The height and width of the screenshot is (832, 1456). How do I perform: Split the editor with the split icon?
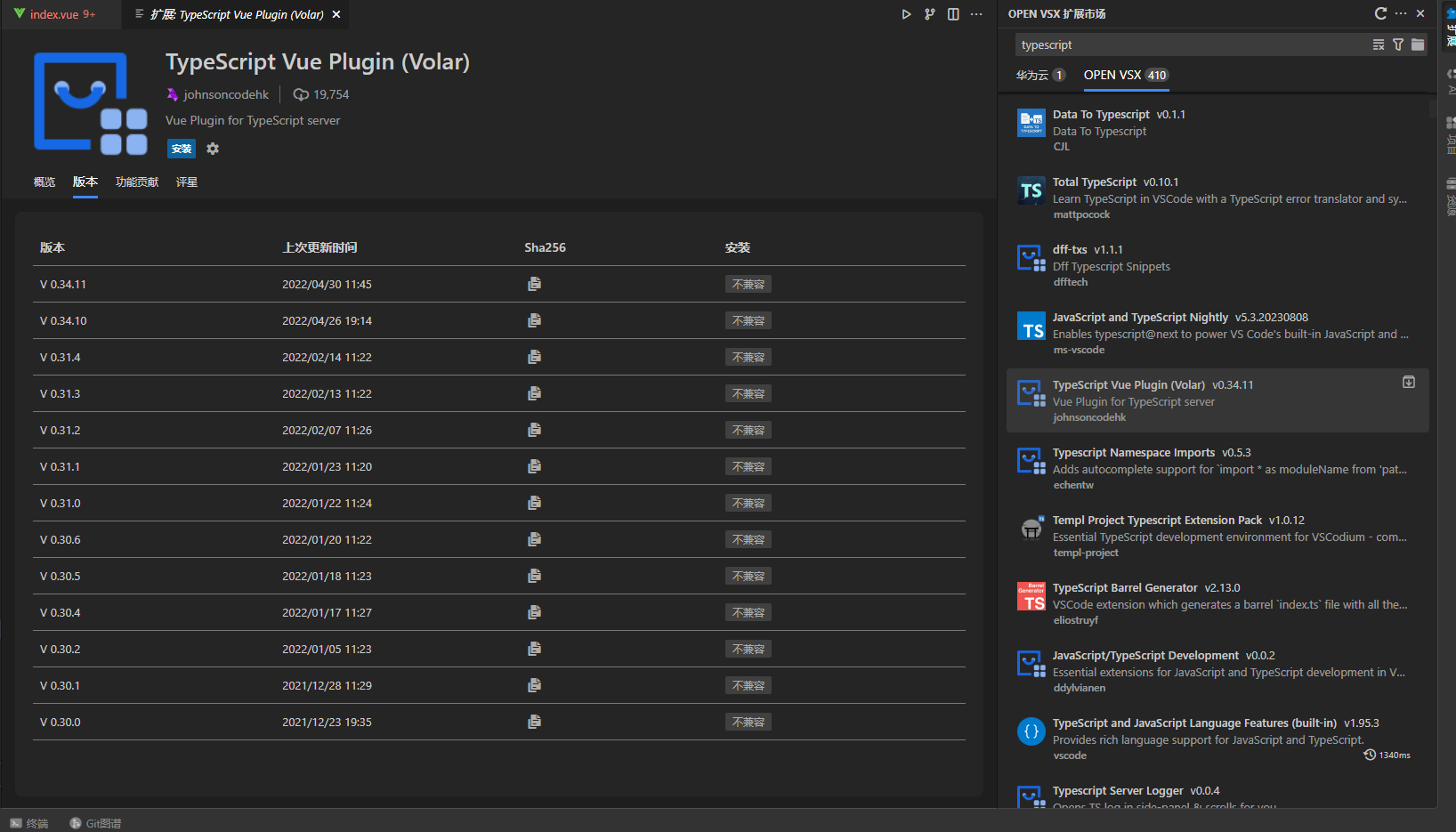(x=953, y=14)
